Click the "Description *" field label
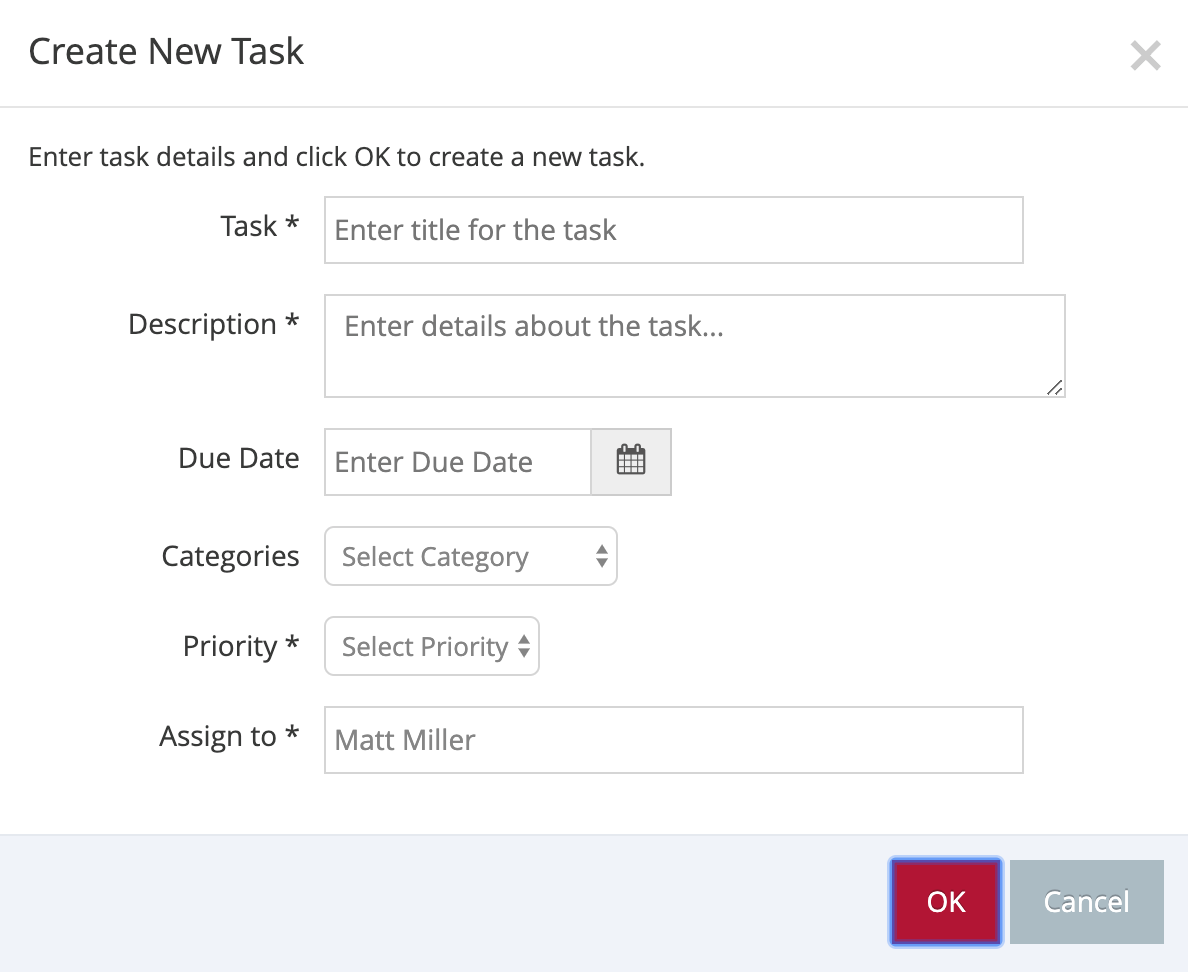 [x=214, y=325]
